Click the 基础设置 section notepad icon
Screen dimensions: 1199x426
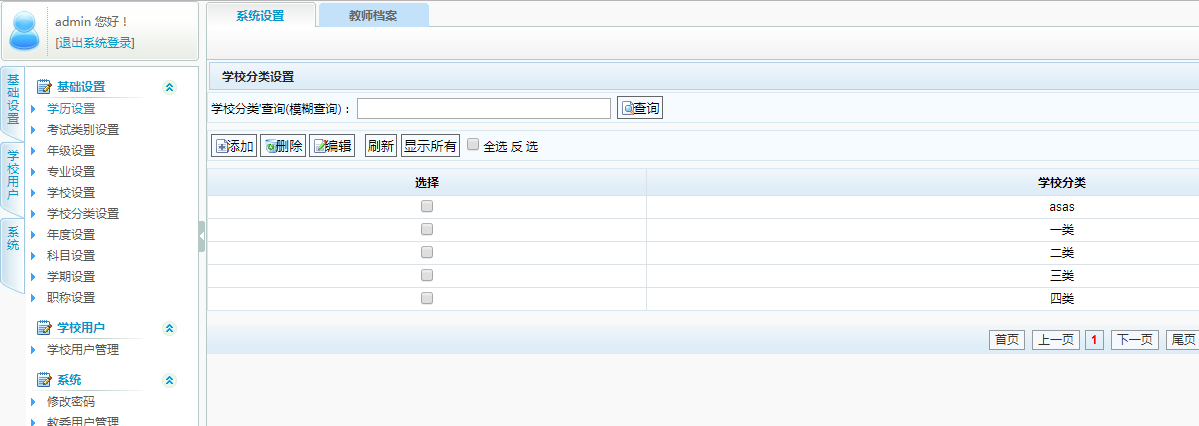(x=44, y=87)
